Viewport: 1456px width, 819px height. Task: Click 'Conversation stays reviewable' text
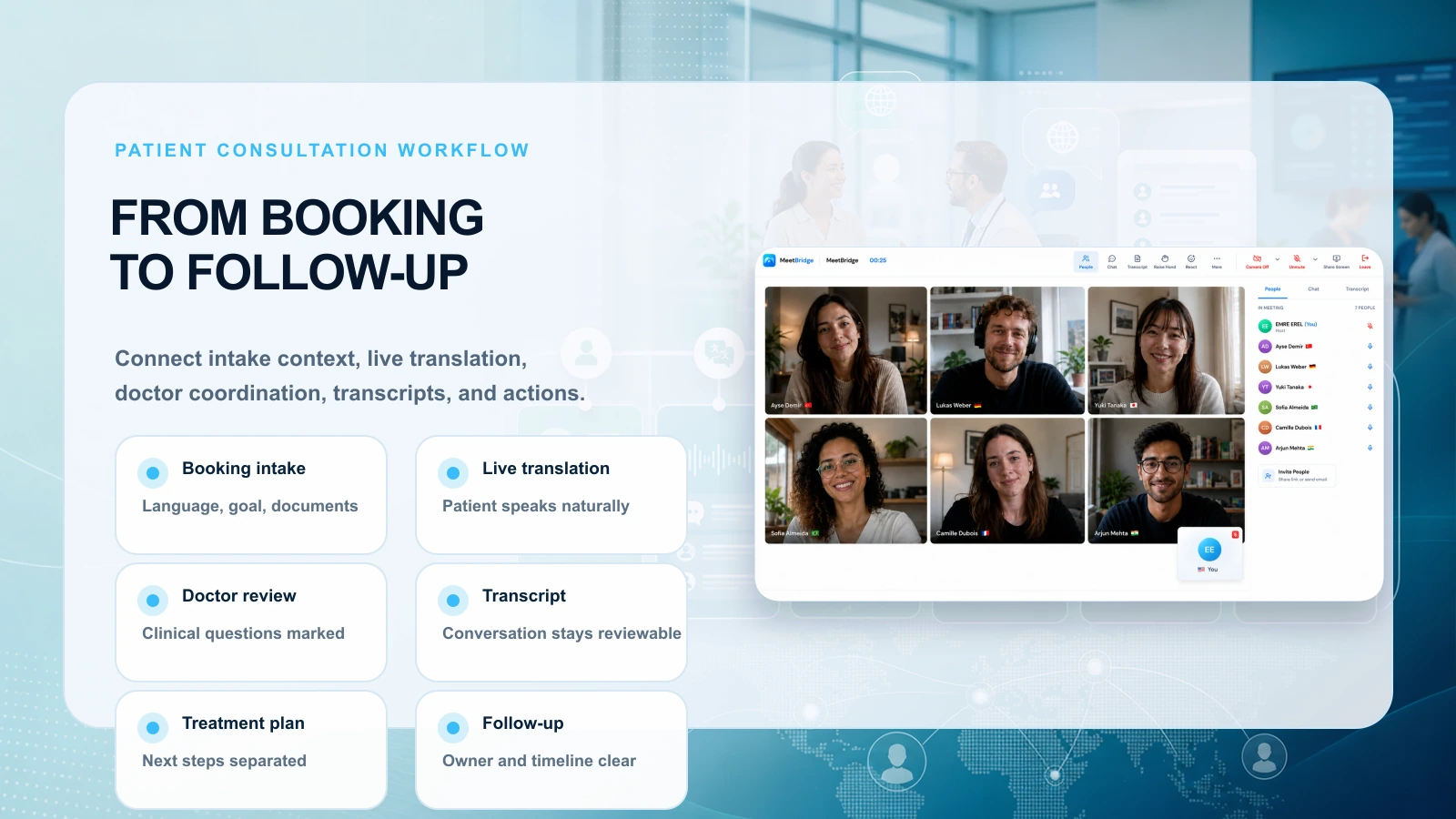point(561,633)
